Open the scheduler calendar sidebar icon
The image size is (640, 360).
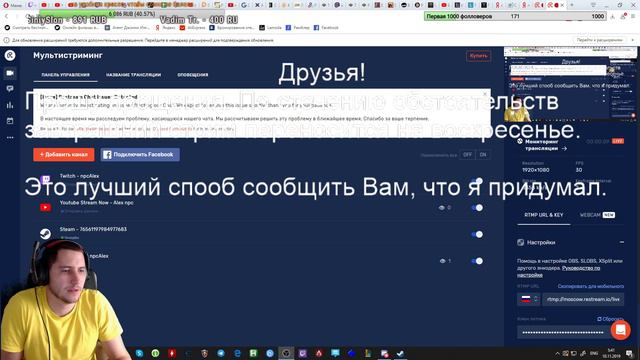click(10, 121)
